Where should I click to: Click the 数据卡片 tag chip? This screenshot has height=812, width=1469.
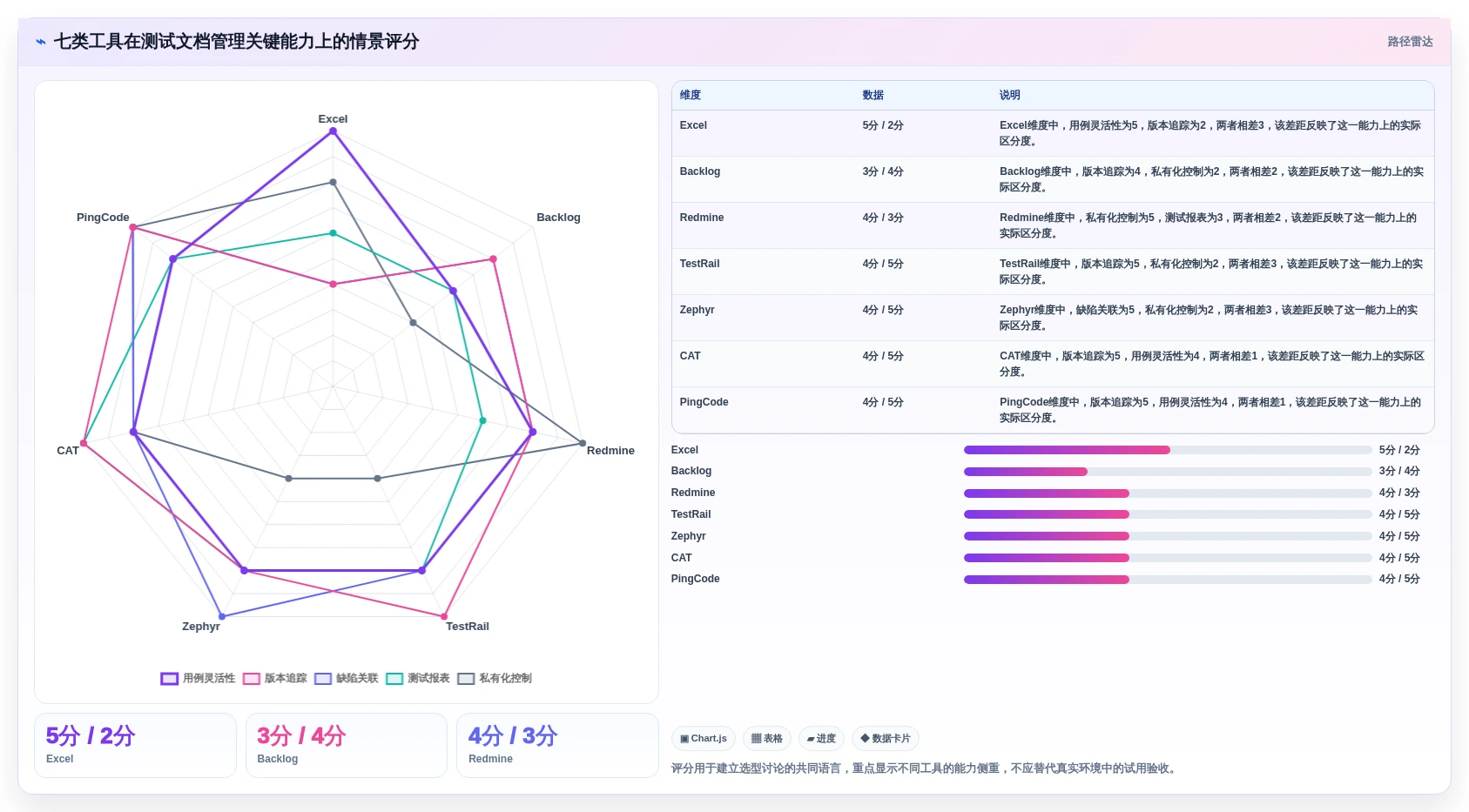[x=886, y=738]
